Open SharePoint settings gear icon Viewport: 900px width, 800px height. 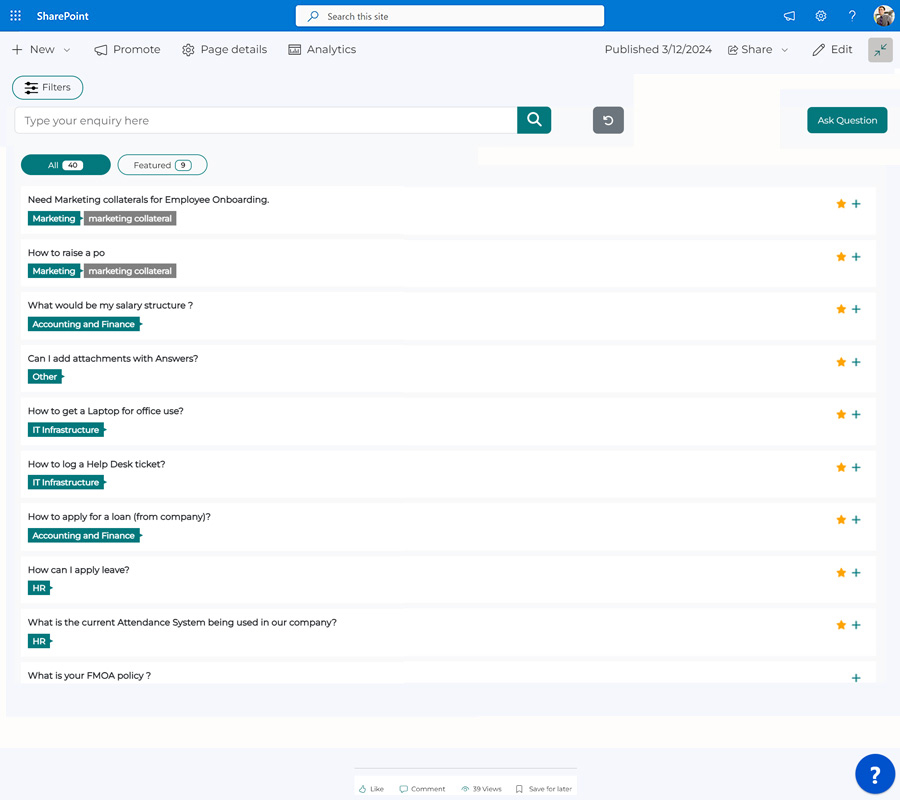(x=821, y=15)
